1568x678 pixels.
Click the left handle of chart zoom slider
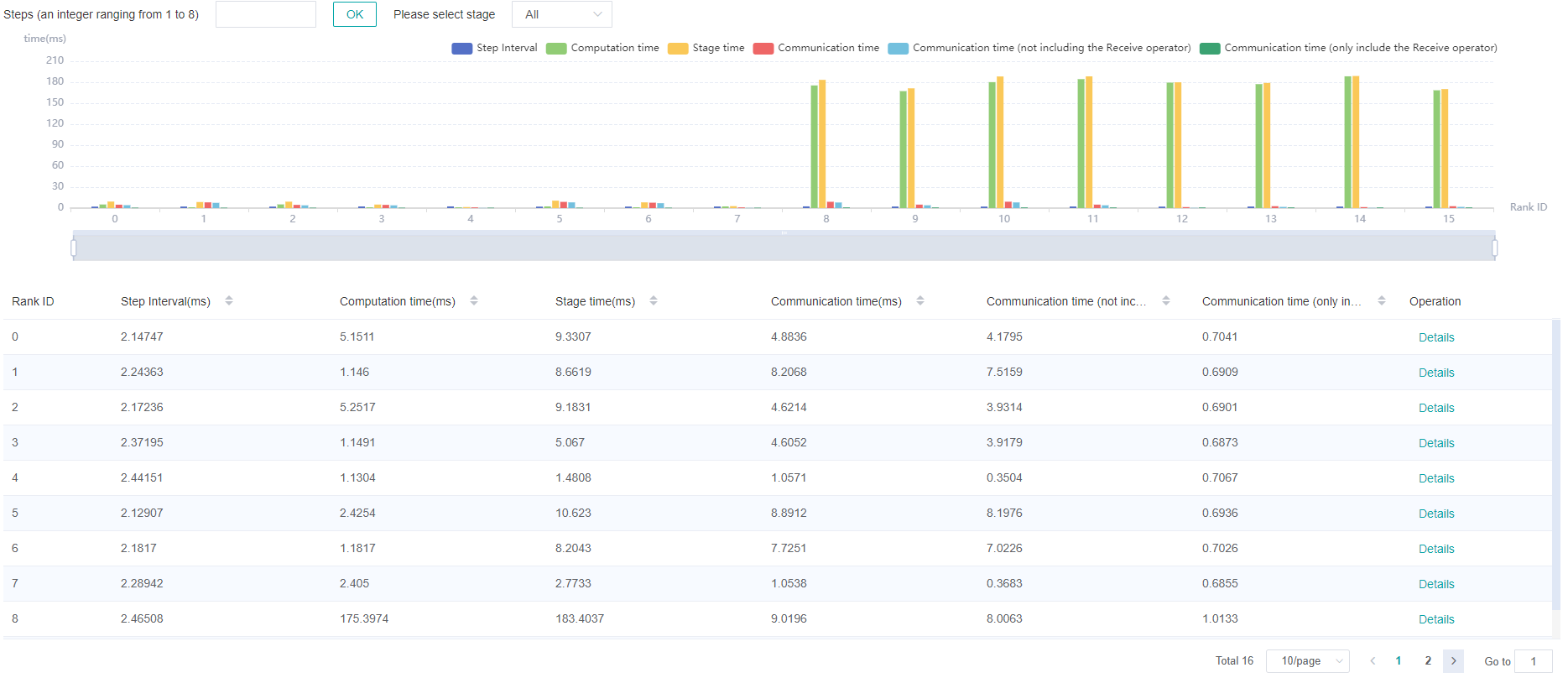click(x=74, y=248)
